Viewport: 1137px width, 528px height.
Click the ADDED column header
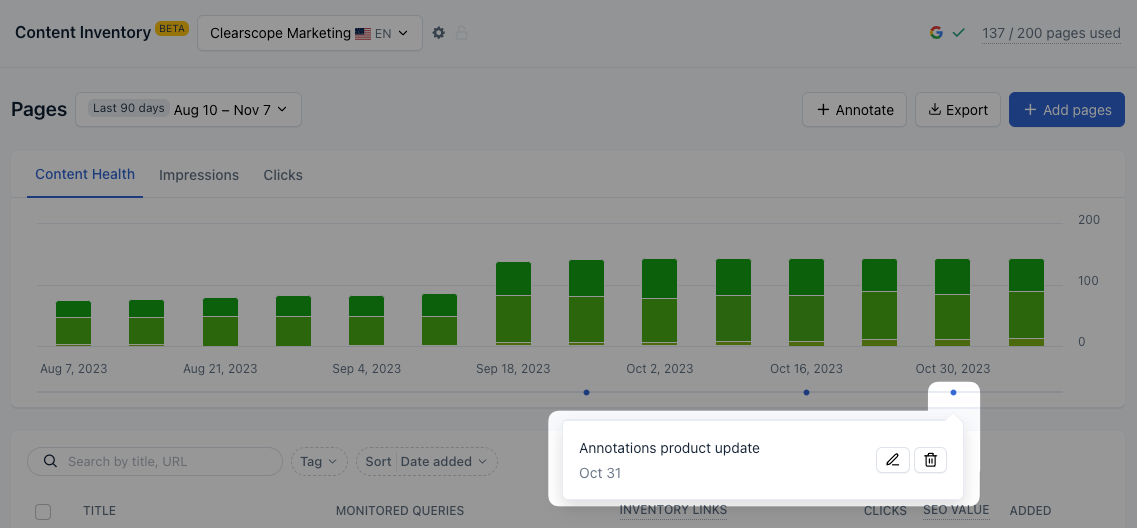pos(1030,511)
